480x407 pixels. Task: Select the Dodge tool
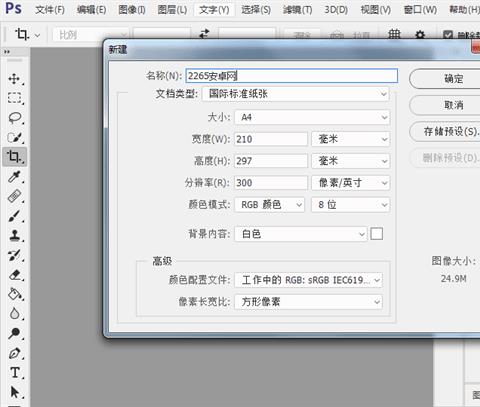pos(14,333)
